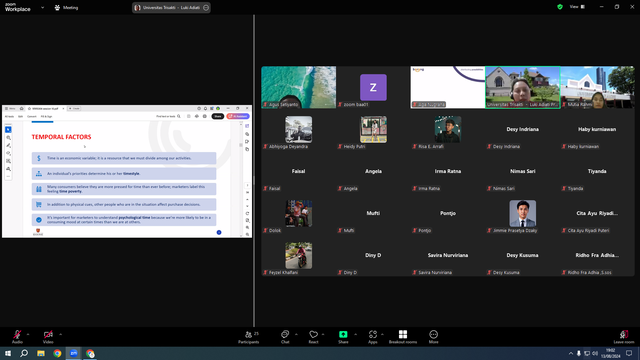Unmute the Audio microphone
This screenshot has height=360, width=640.
coord(17,337)
